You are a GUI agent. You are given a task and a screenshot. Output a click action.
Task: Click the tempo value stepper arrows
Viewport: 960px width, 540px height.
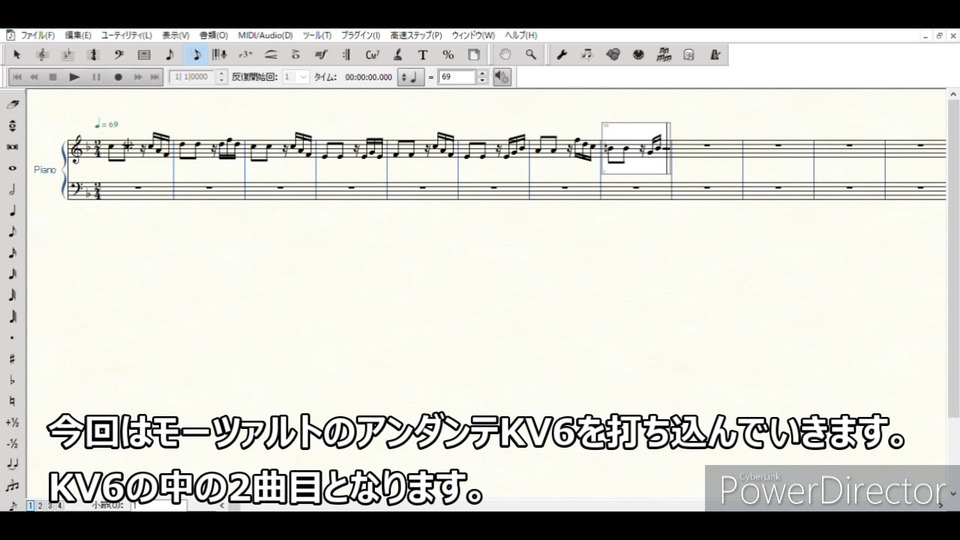(482, 77)
